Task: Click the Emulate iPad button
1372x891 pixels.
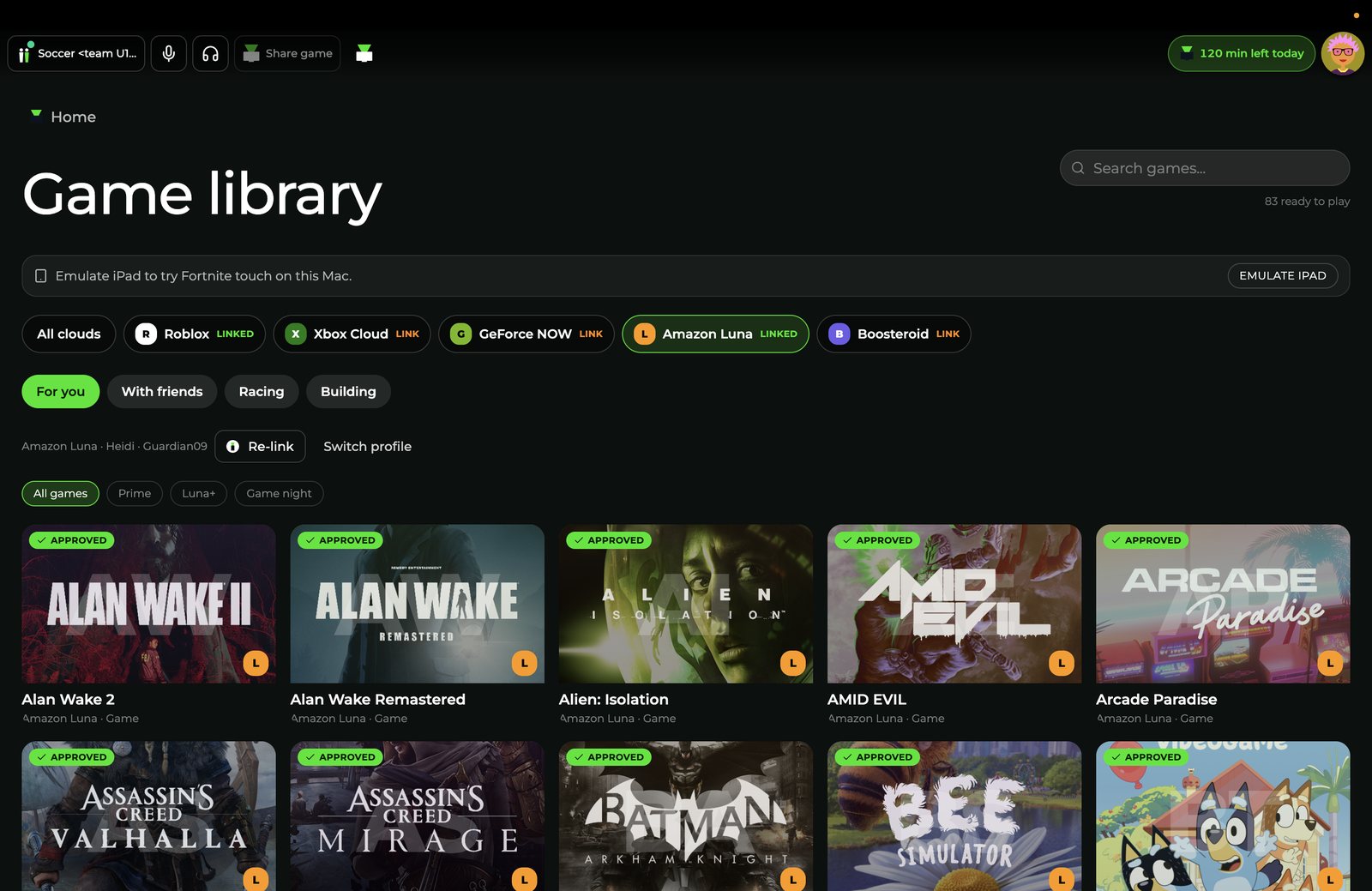Action: (1283, 275)
